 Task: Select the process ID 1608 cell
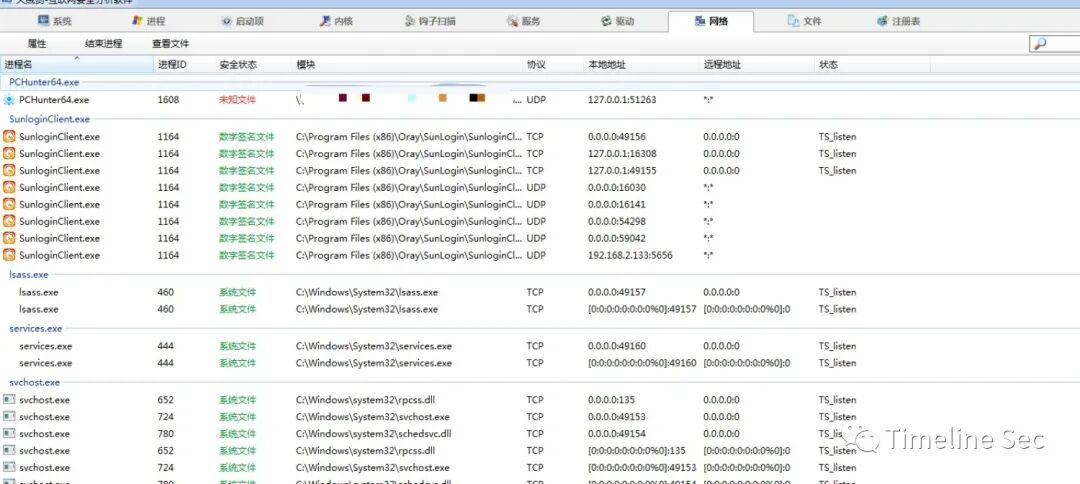168,100
